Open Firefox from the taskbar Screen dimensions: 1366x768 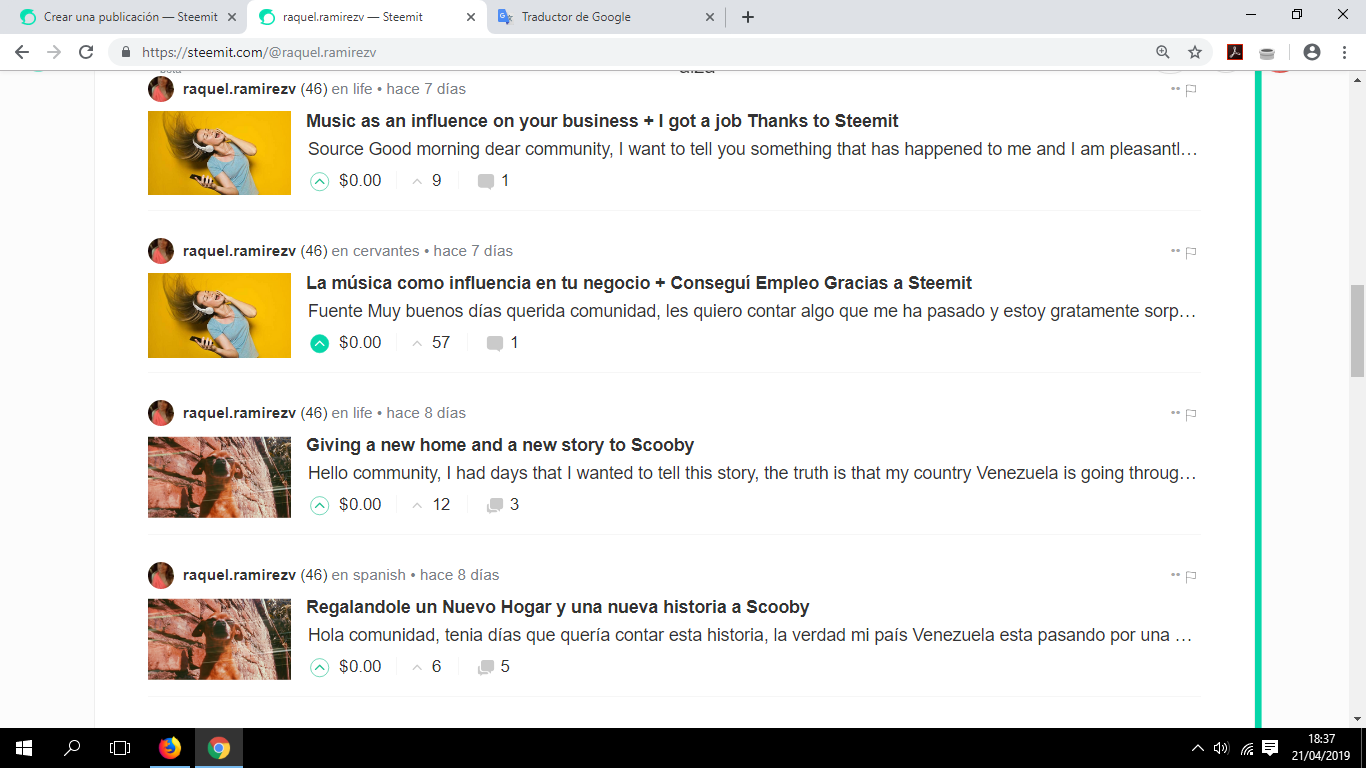pyautogui.click(x=170, y=748)
